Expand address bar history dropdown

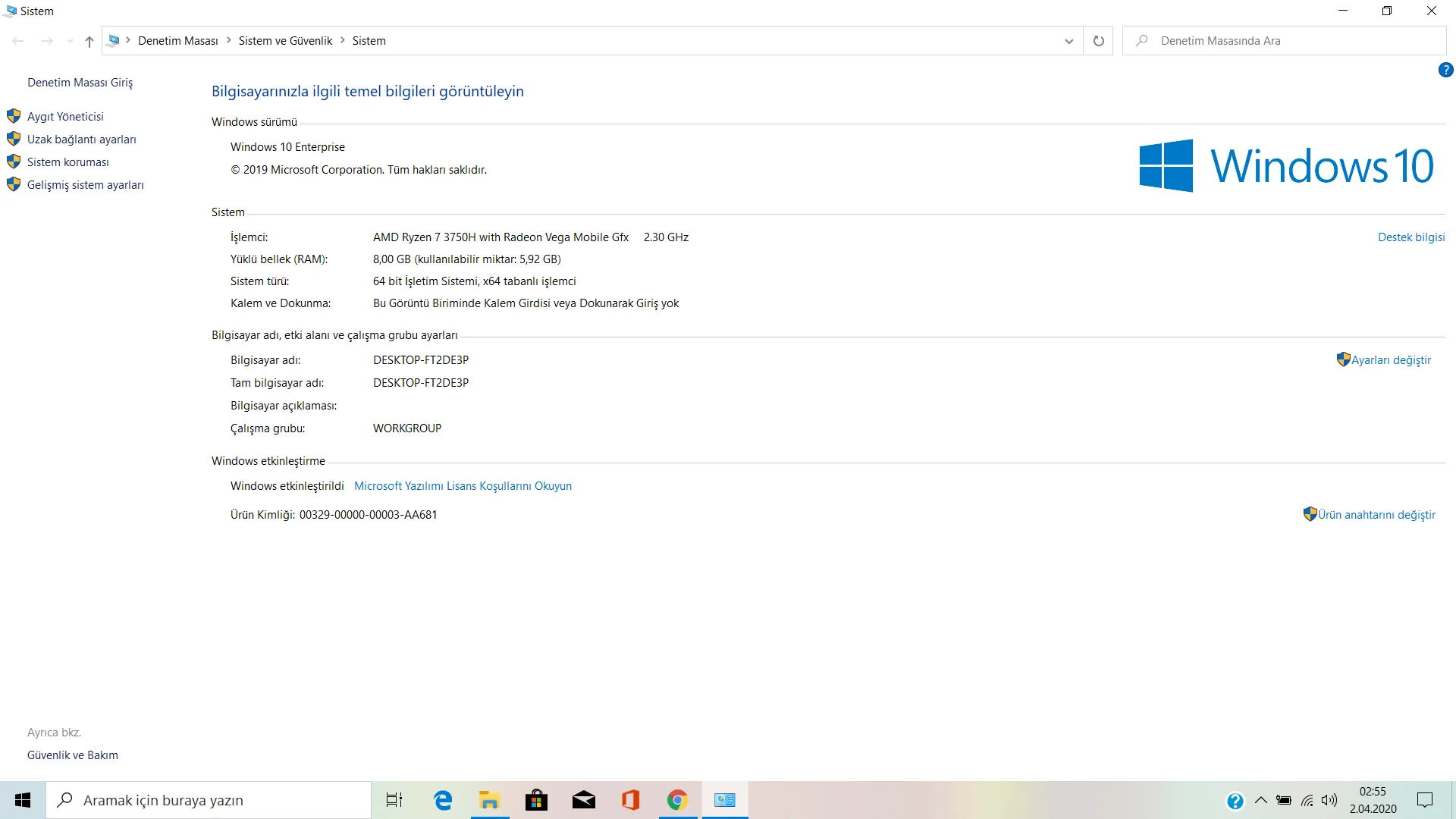(1068, 41)
